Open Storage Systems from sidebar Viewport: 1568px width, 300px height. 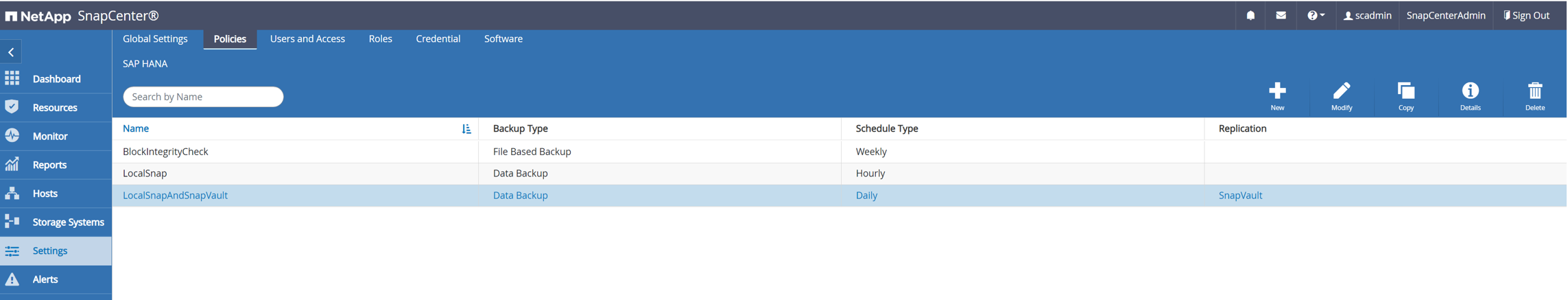pyautogui.click(x=68, y=222)
